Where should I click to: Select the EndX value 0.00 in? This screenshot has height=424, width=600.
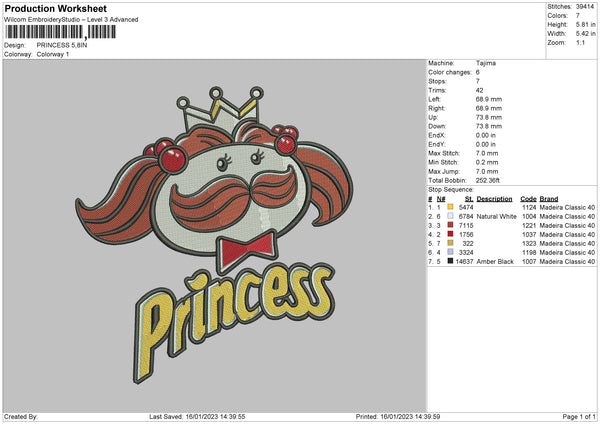tap(486, 135)
